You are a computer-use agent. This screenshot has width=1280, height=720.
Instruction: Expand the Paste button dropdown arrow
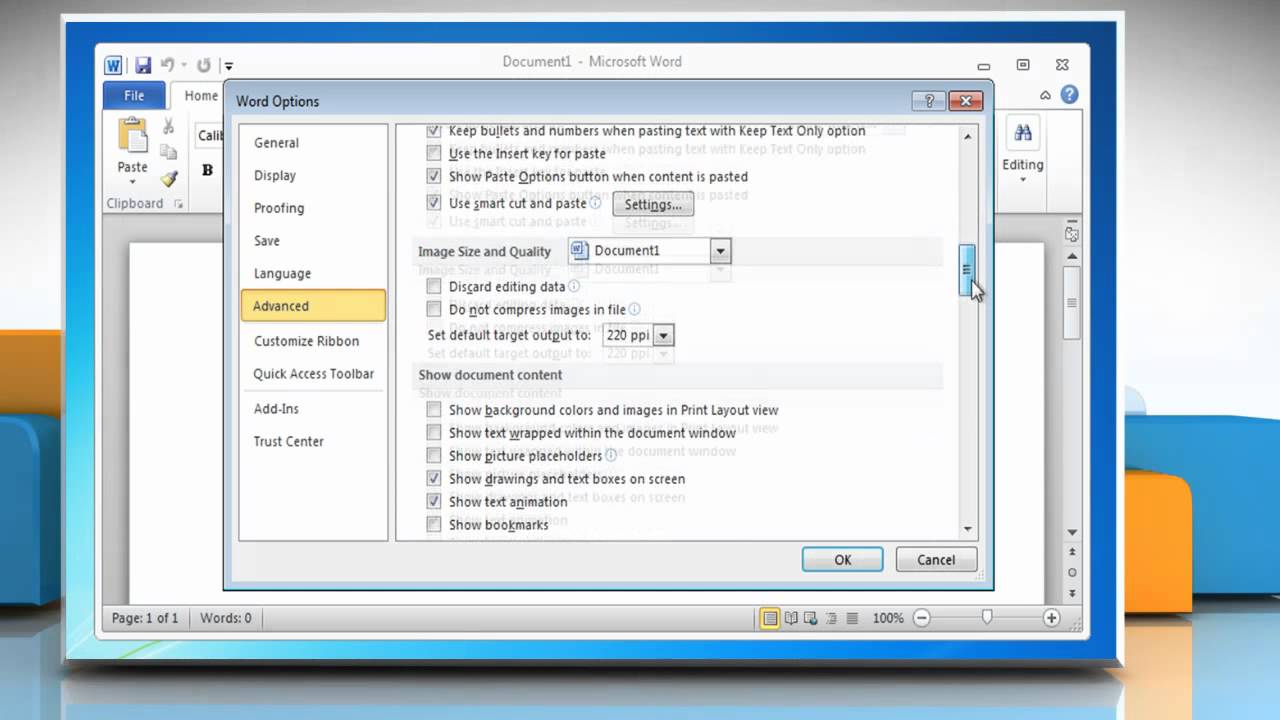(132, 184)
